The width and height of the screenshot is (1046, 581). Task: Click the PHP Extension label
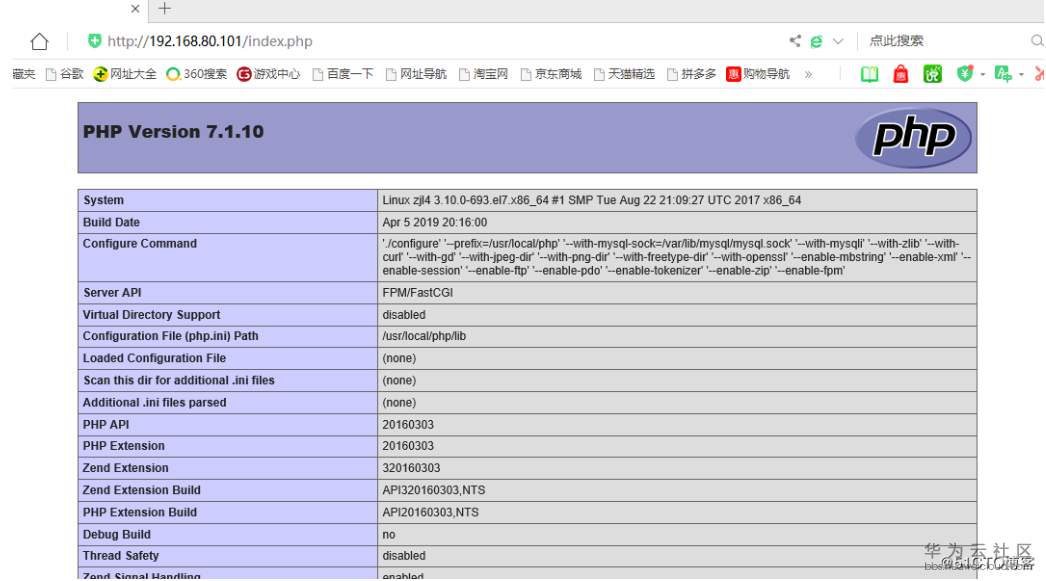(x=123, y=446)
